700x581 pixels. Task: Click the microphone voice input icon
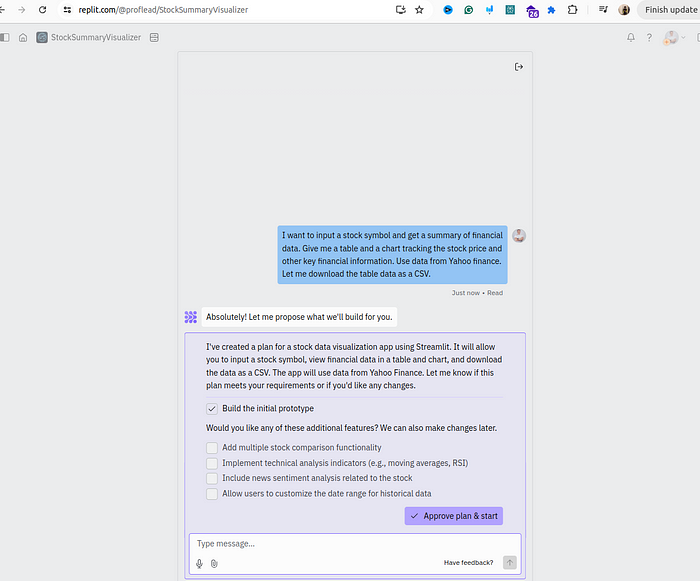click(200, 564)
